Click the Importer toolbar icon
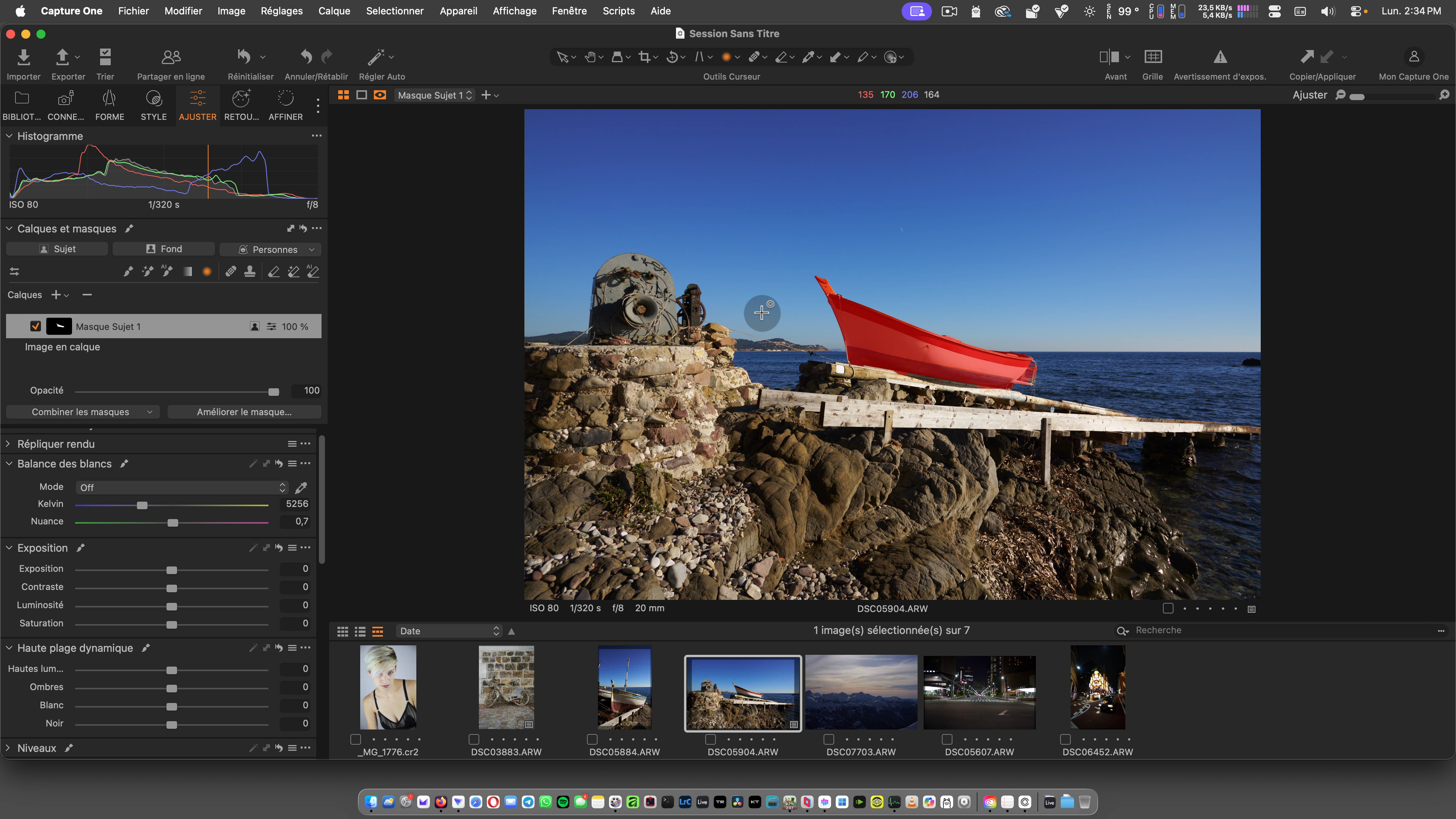Screen dimensions: 1456x819 (x=23, y=57)
